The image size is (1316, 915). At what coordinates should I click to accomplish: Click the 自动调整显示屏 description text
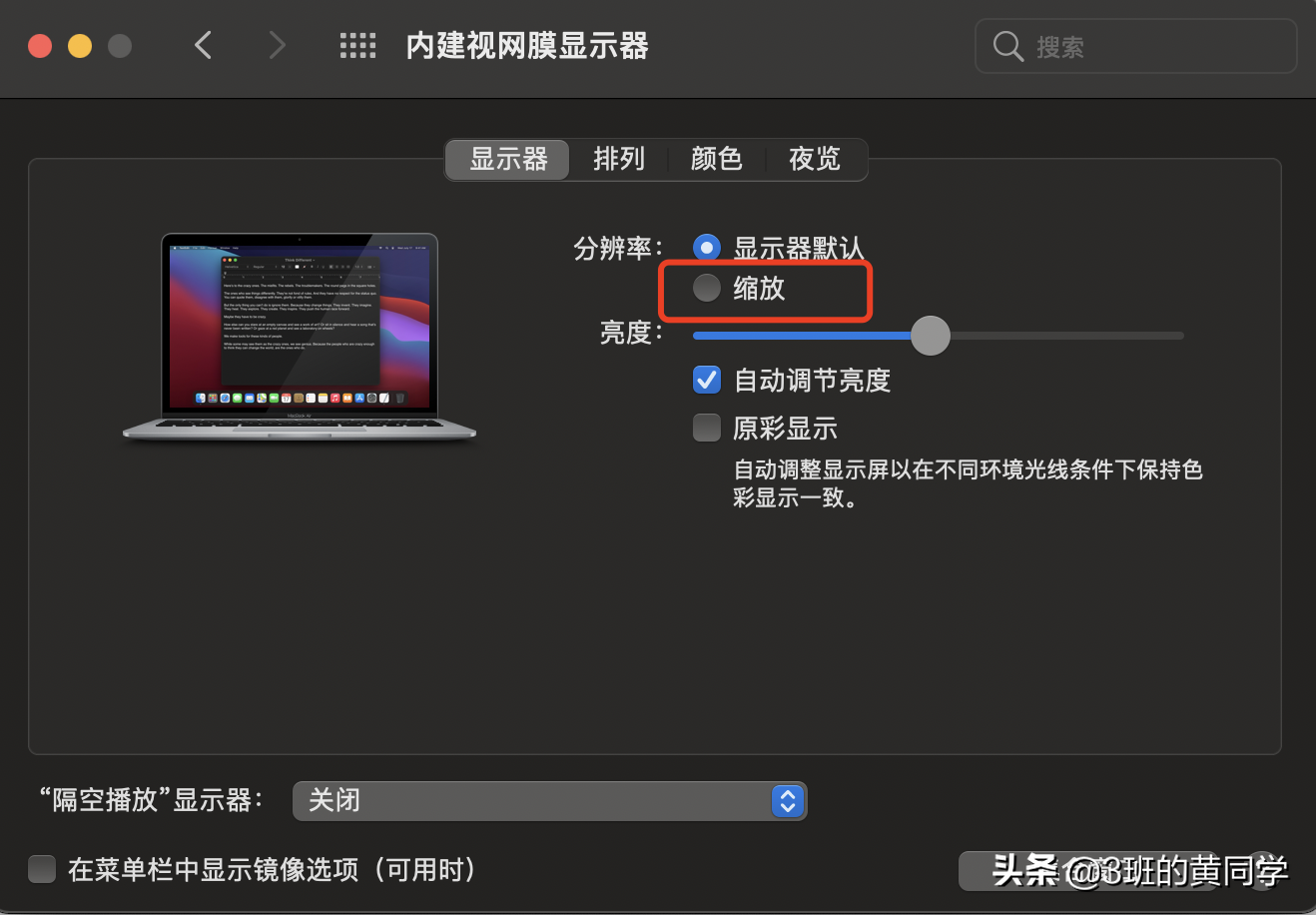coord(968,483)
